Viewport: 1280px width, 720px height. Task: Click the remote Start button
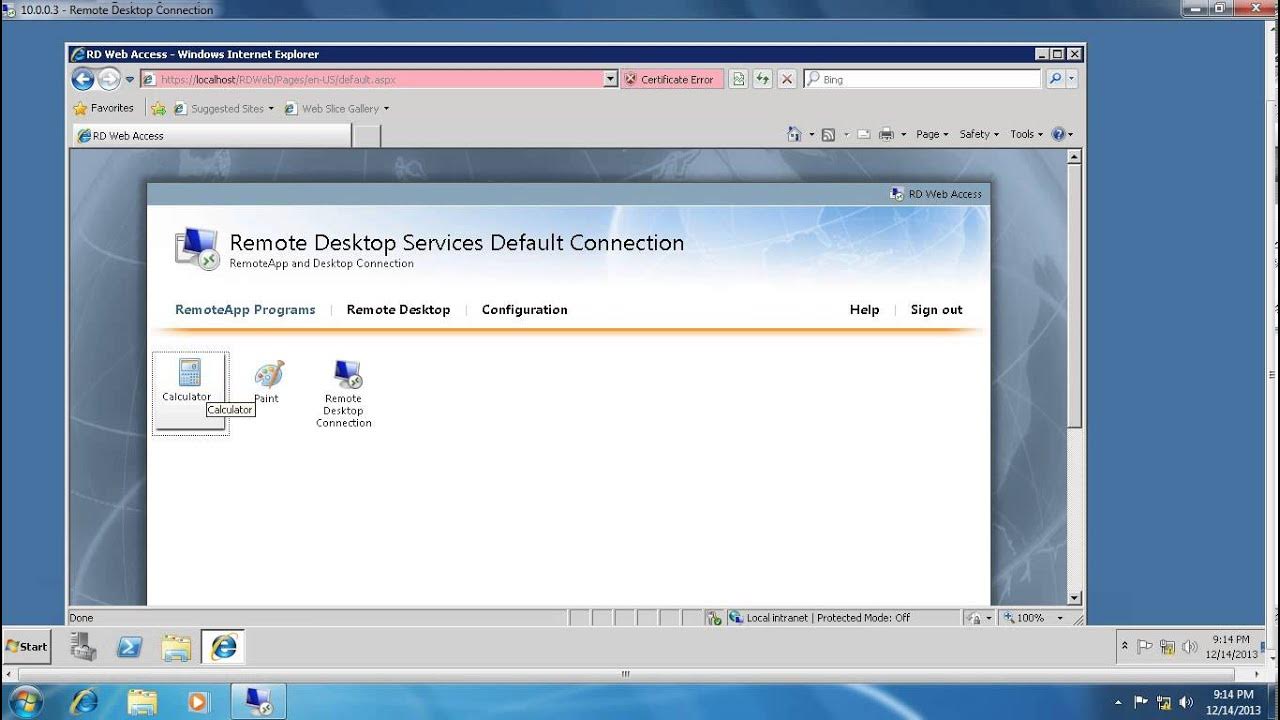pyautogui.click(x=27, y=647)
